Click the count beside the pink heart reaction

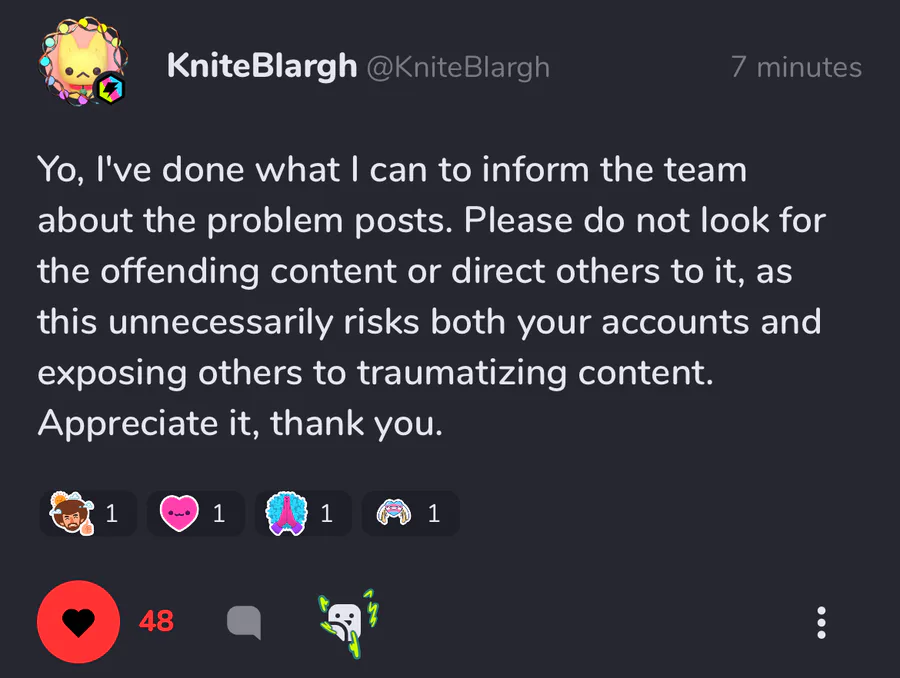219,513
